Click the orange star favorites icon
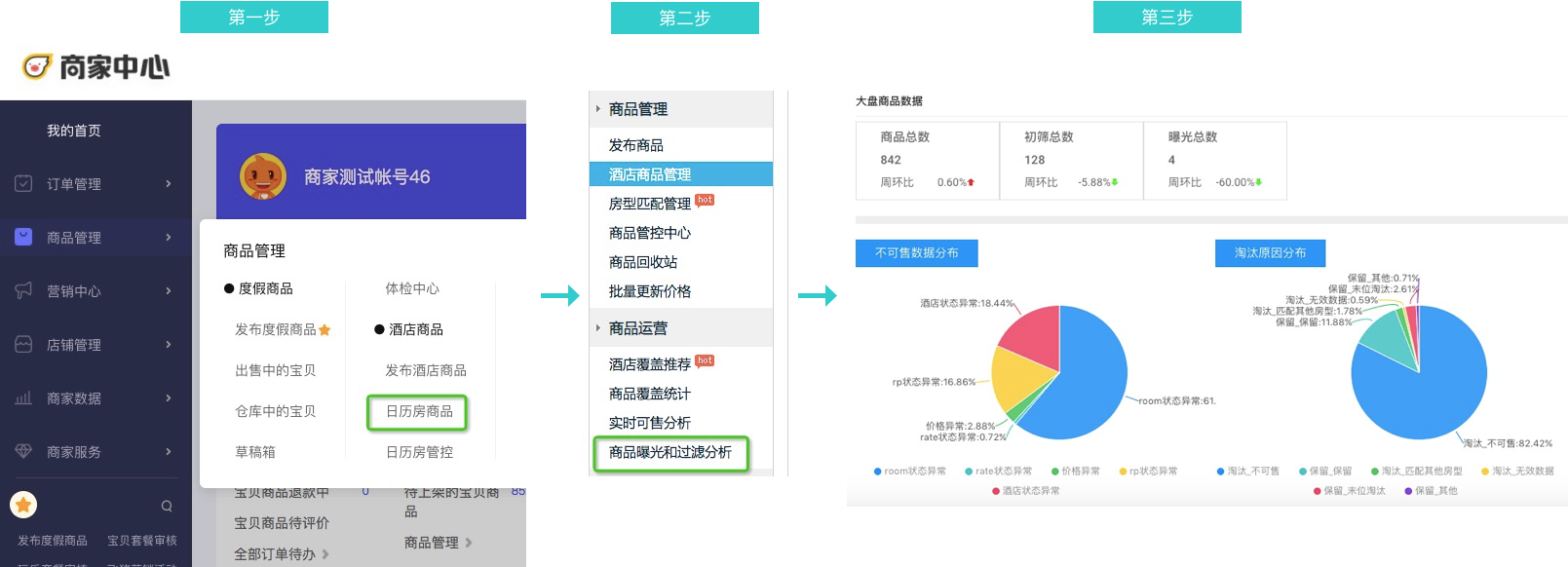Screen dimensions: 1568x567 coord(23,505)
